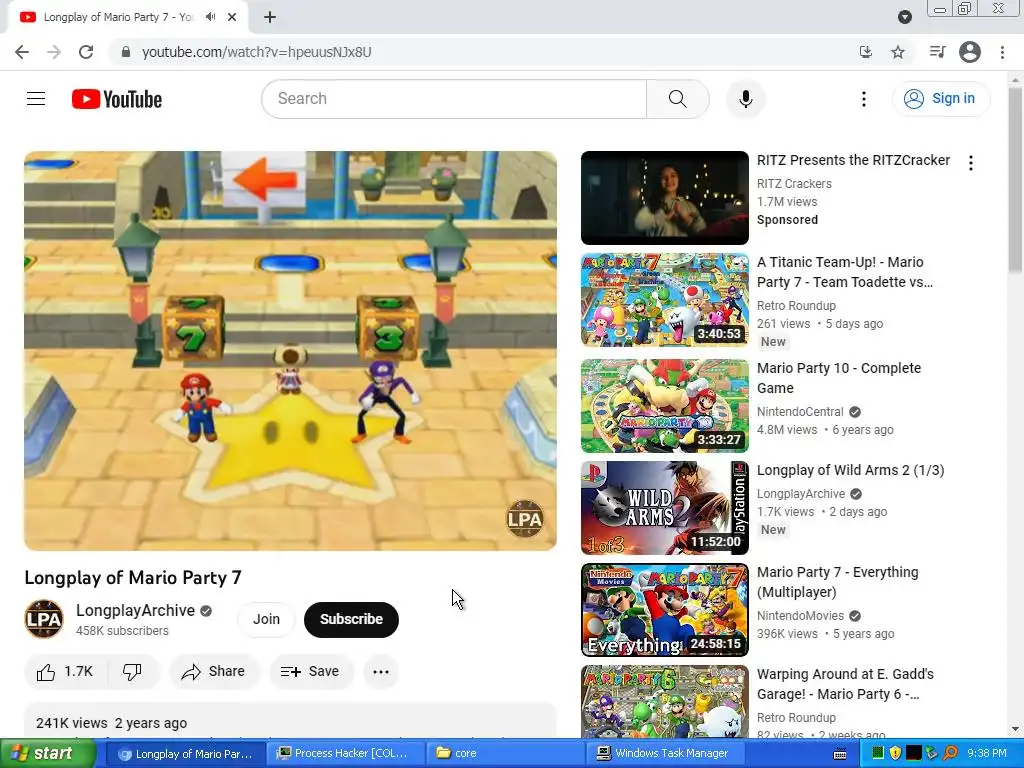Open the tab search dropdown arrow
The image size is (1024, 768).
[x=904, y=17]
